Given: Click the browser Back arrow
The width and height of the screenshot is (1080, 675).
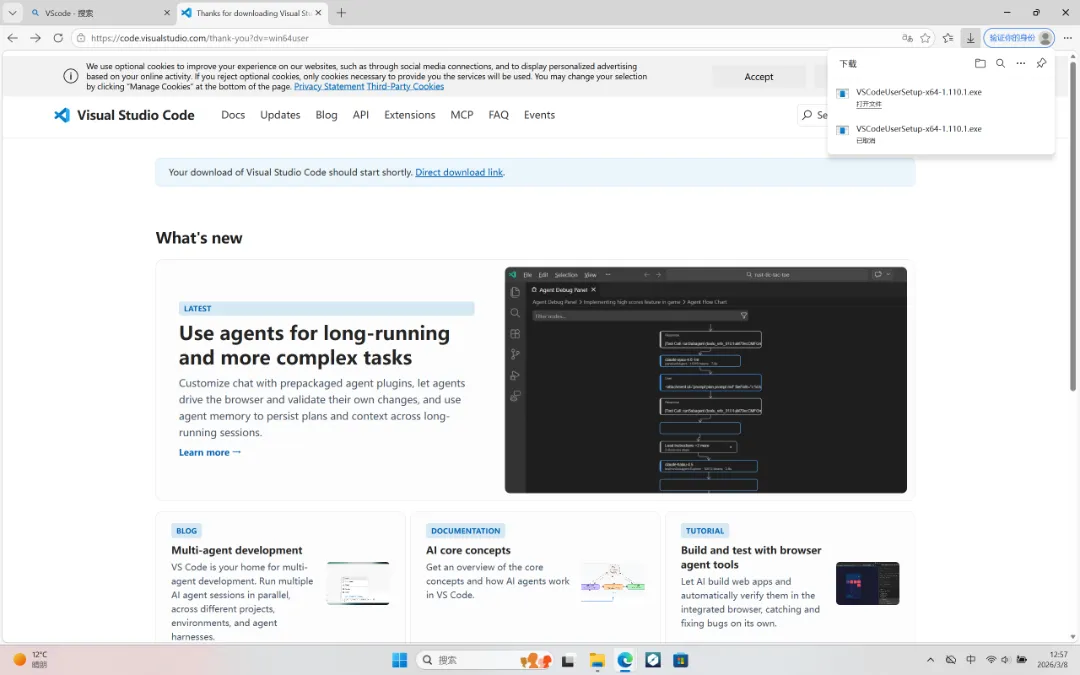Looking at the screenshot, I should click(x=12, y=38).
